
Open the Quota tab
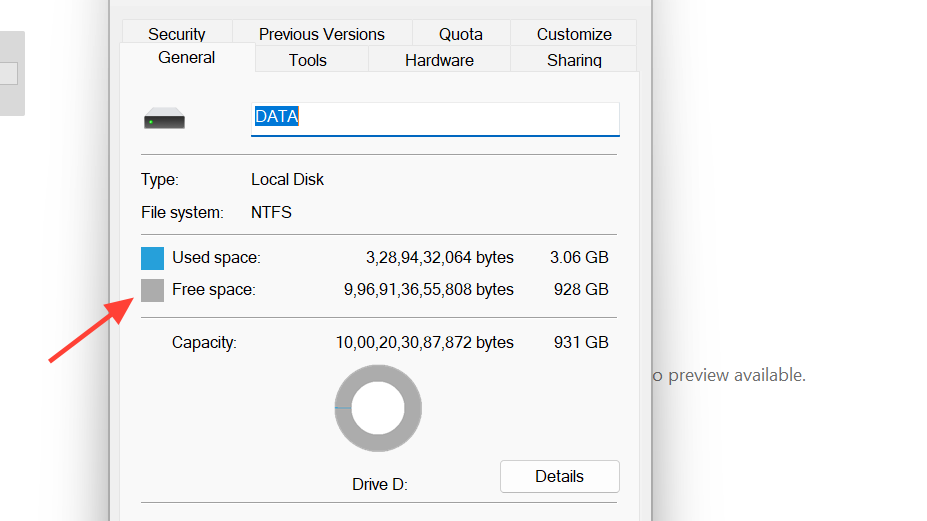tap(460, 34)
